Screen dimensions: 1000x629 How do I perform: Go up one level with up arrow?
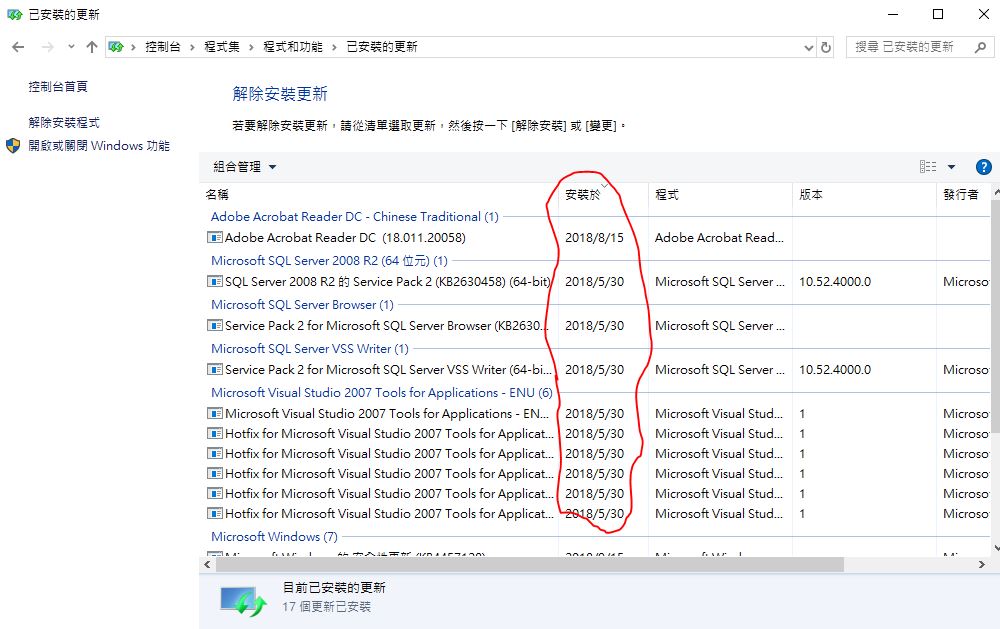[x=92, y=47]
